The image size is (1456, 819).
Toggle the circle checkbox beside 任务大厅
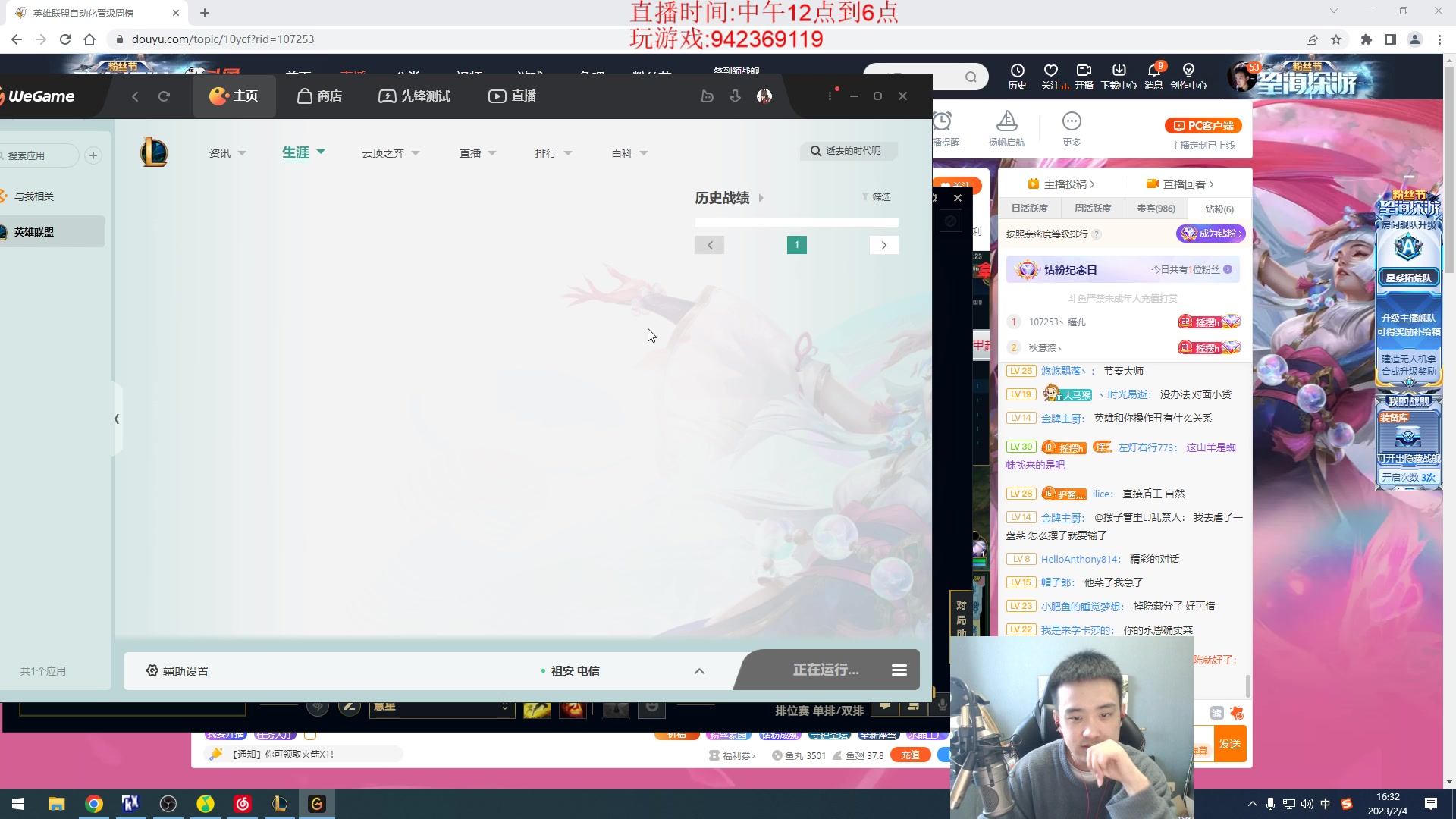click(310, 734)
